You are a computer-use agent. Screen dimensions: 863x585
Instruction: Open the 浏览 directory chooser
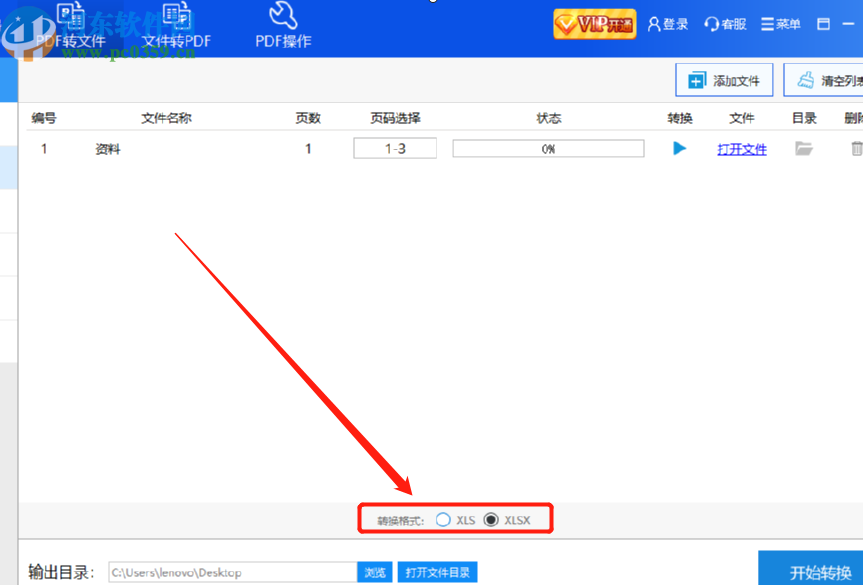pos(375,572)
